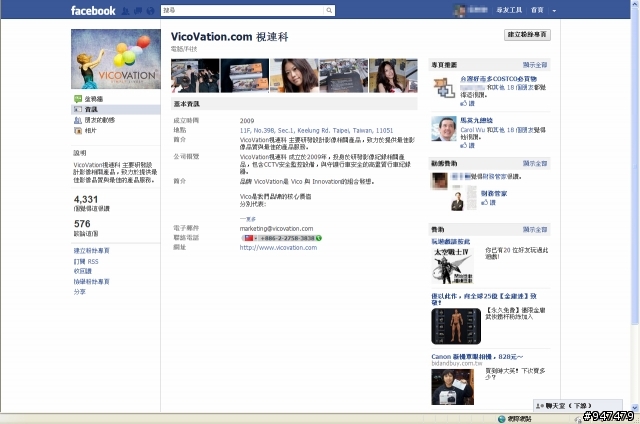Open fourth photo thumbnail in photo strip
640x424 pixels.
pyautogui.click(x=343, y=75)
